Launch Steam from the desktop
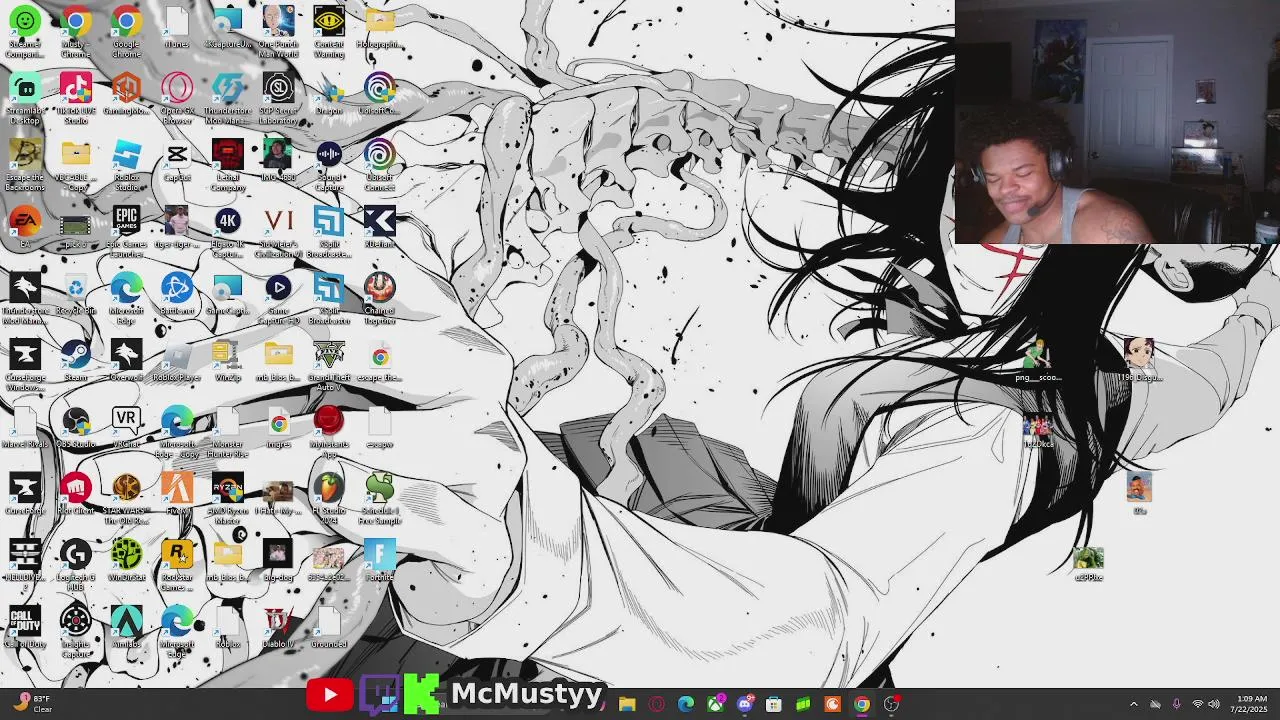Viewport: 1280px width, 720px height. point(76,360)
